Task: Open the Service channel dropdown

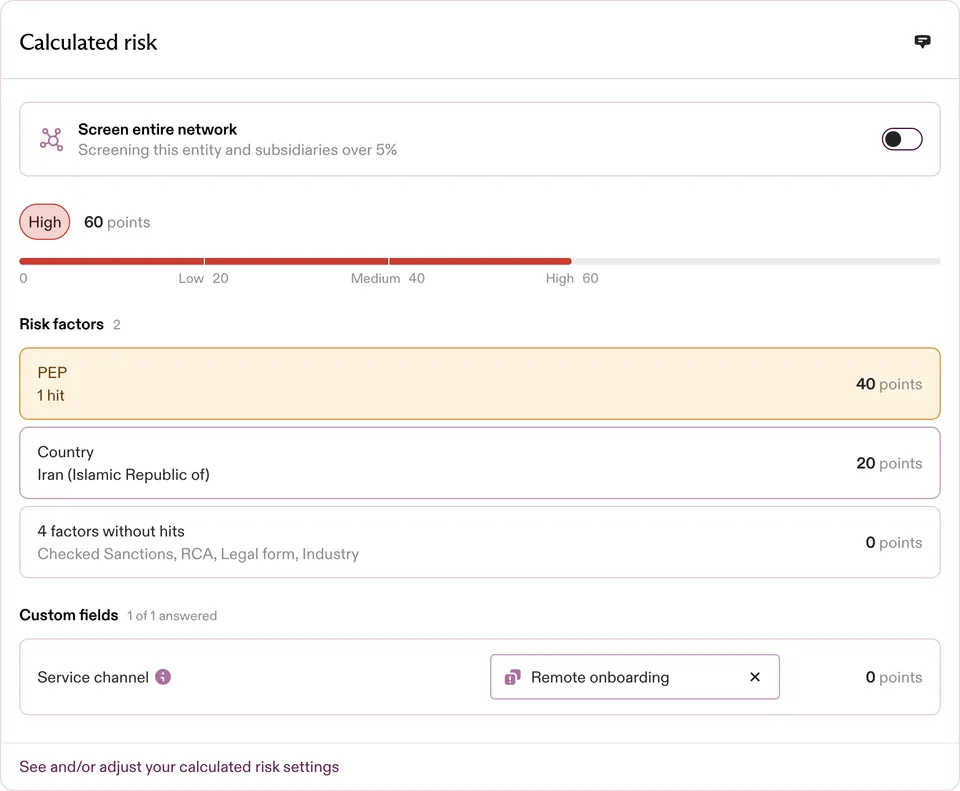Action: tap(634, 677)
